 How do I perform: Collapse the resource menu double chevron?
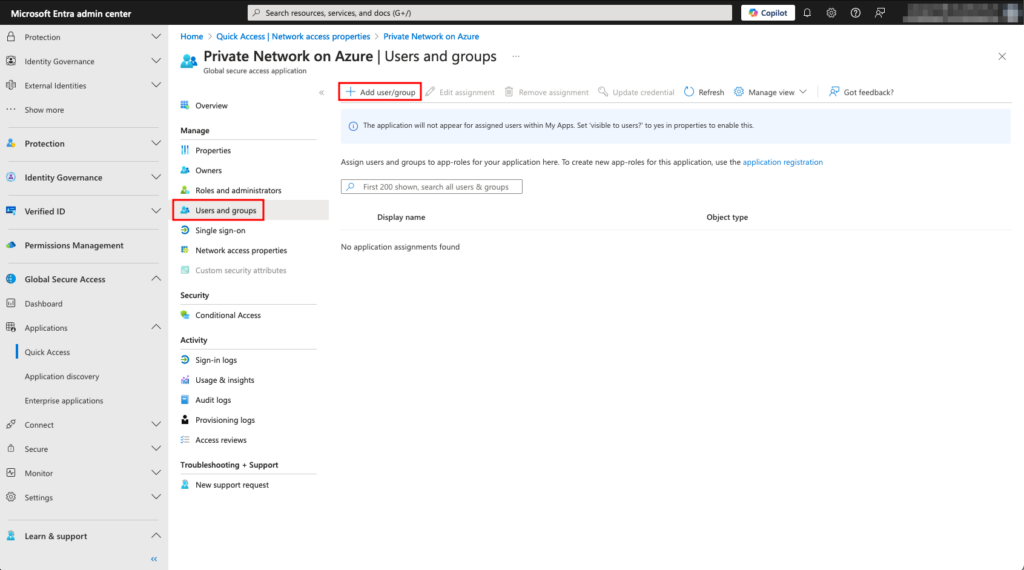pyautogui.click(x=321, y=93)
